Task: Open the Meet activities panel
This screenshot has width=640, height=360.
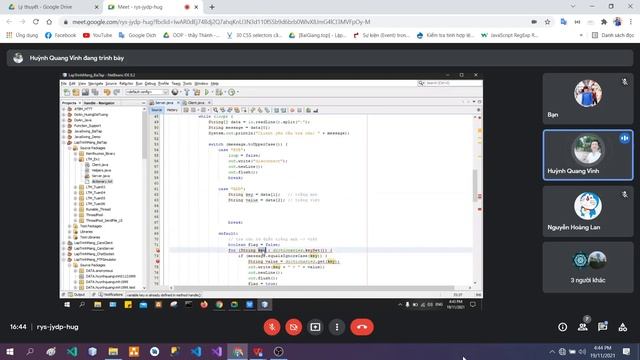Action: 622,327
